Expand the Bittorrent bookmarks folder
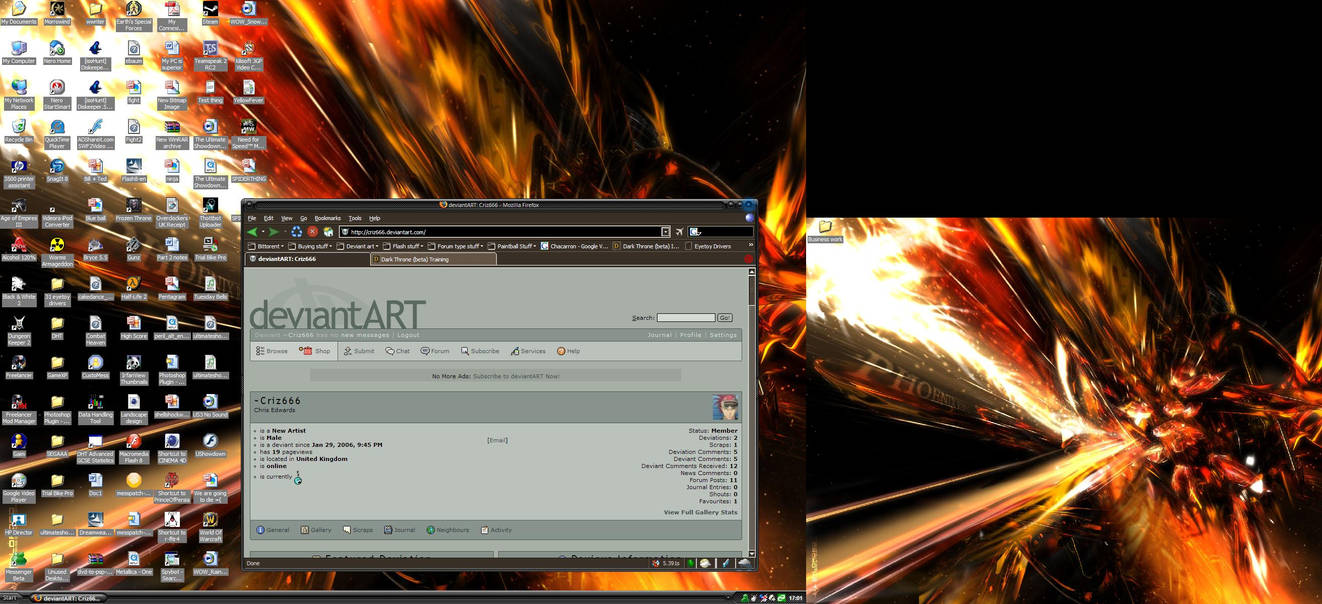The height and width of the screenshot is (604, 1322). 267,246
